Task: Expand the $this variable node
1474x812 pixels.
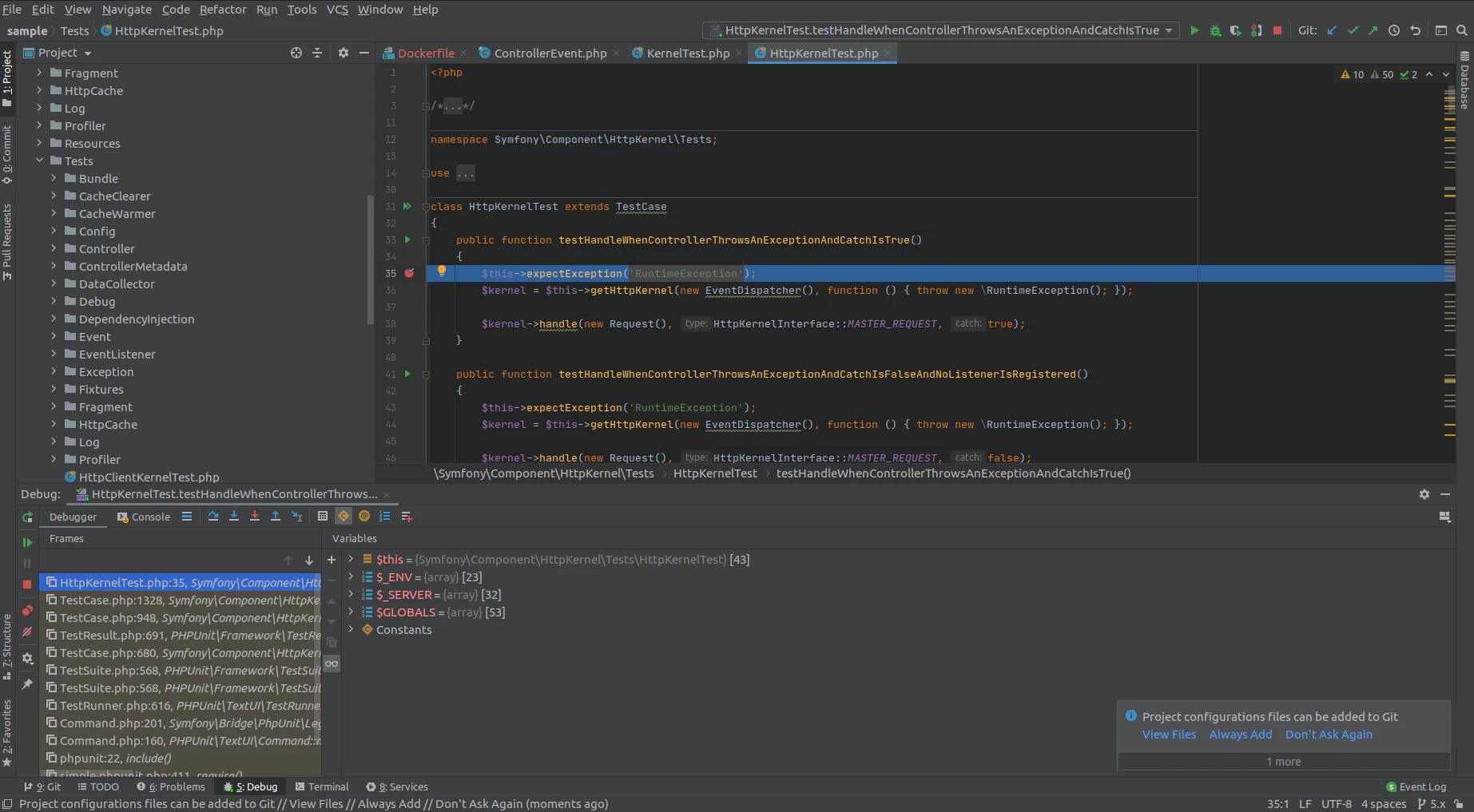Action: [351, 560]
